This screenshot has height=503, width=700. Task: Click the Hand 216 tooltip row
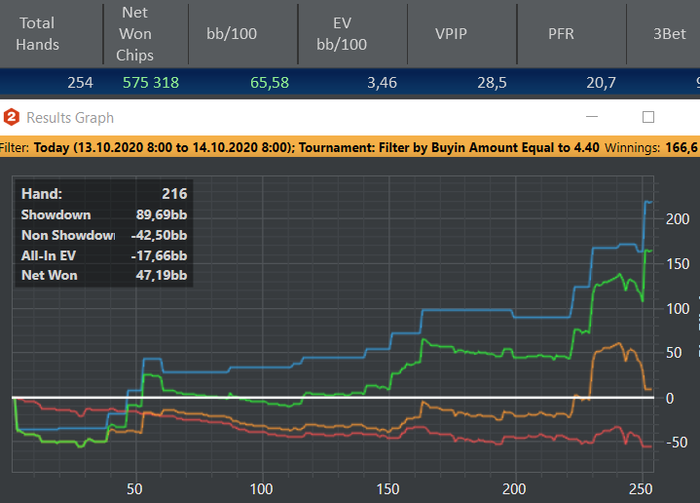click(104, 194)
